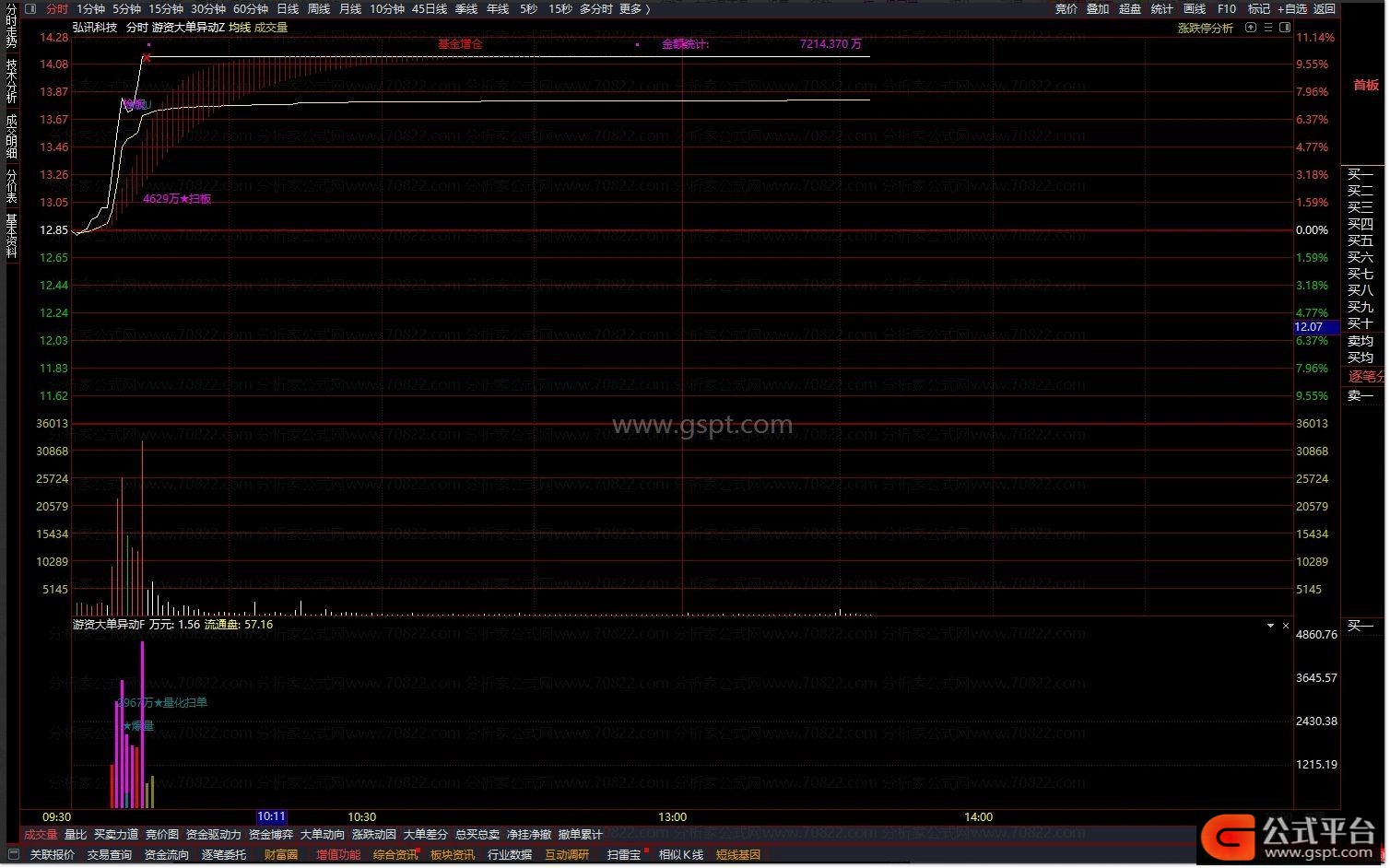Click the upload arrow icon beside 涨跌停分析
This screenshot has width=1390, height=868.
click(x=1251, y=28)
